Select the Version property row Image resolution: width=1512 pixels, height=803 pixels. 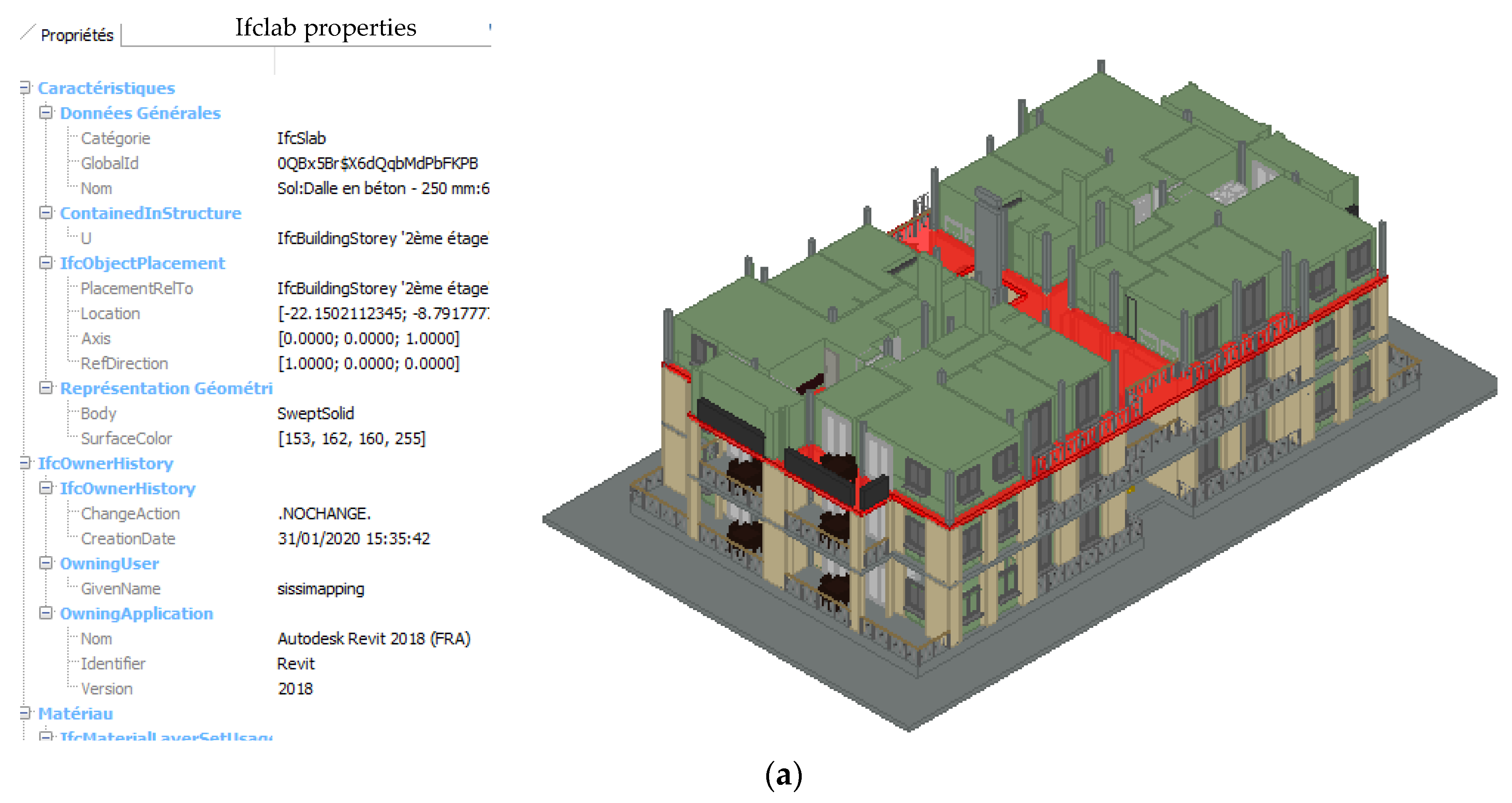pyautogui.click(x=107, y=689)
